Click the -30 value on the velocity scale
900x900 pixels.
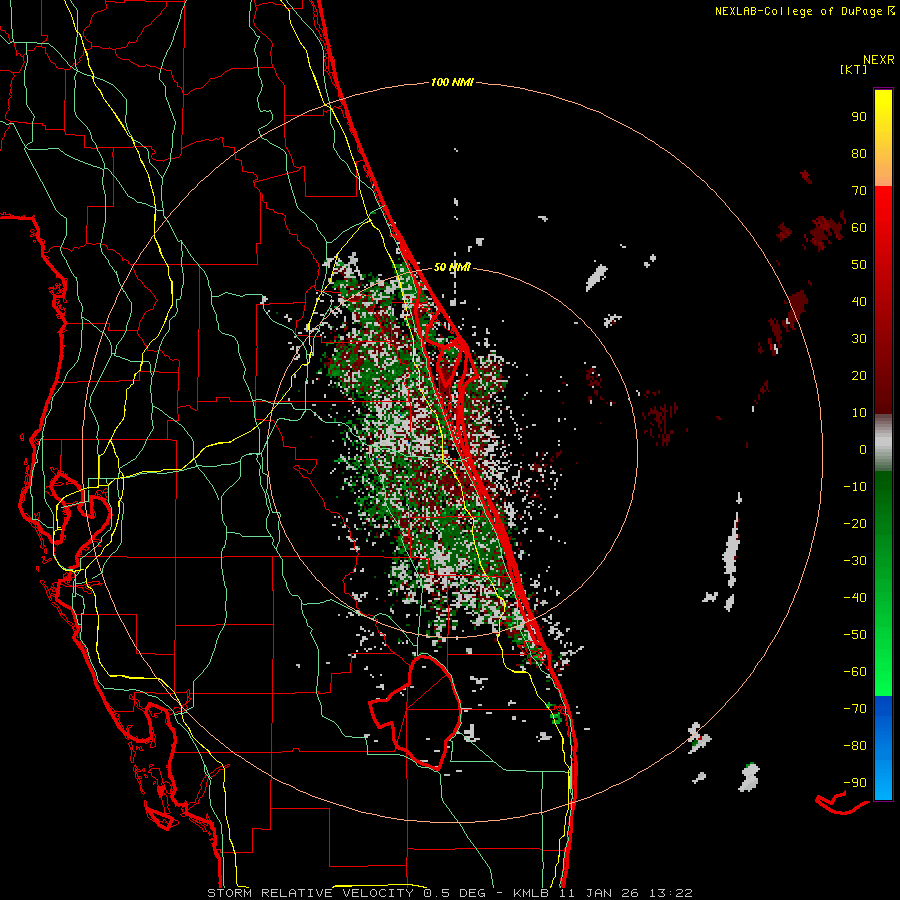coord(855,561)
